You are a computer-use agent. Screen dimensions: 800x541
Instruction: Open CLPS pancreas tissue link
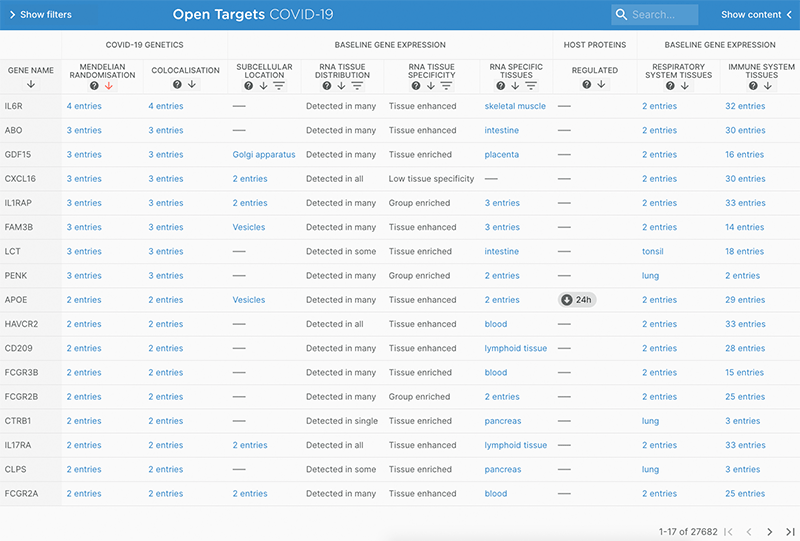click(503, 470)
